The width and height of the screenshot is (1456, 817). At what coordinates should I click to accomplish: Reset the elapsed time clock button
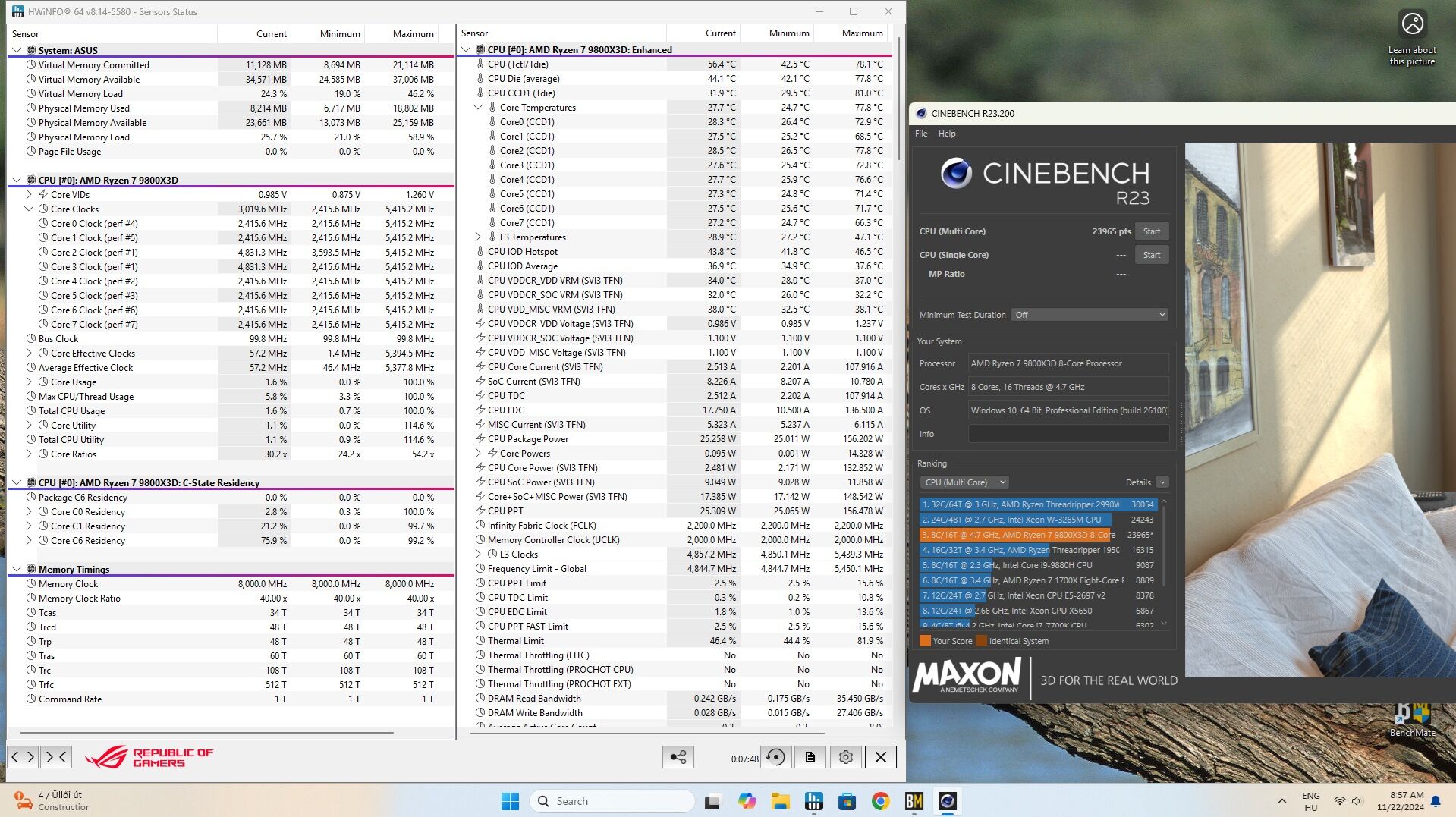click(775, 757)
